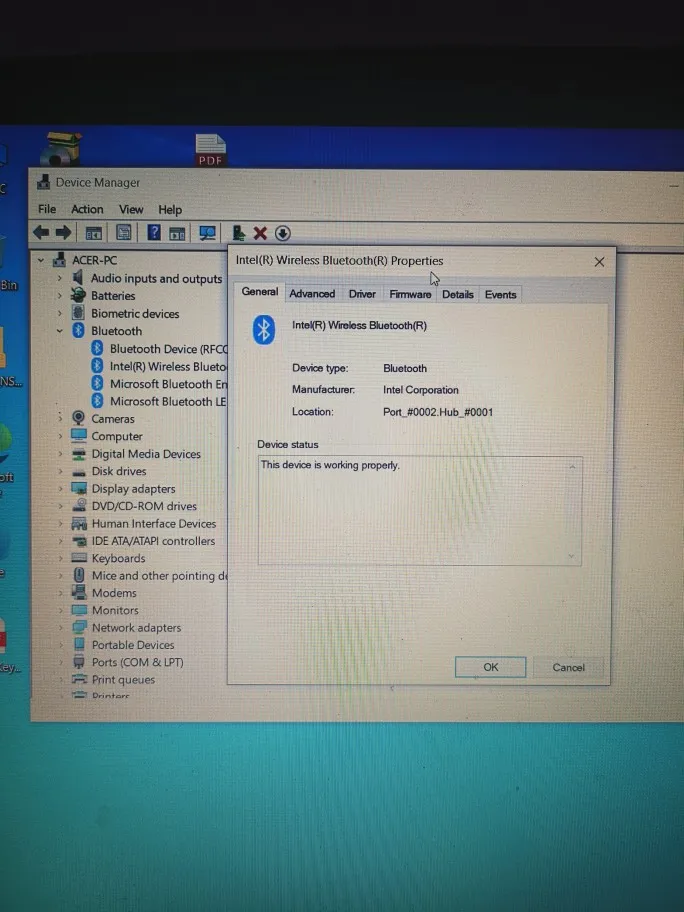Image resolution: width=684 pixels, height=912 pixels.
Task: Click the red X Uninstall device icon
Action: 260,233
